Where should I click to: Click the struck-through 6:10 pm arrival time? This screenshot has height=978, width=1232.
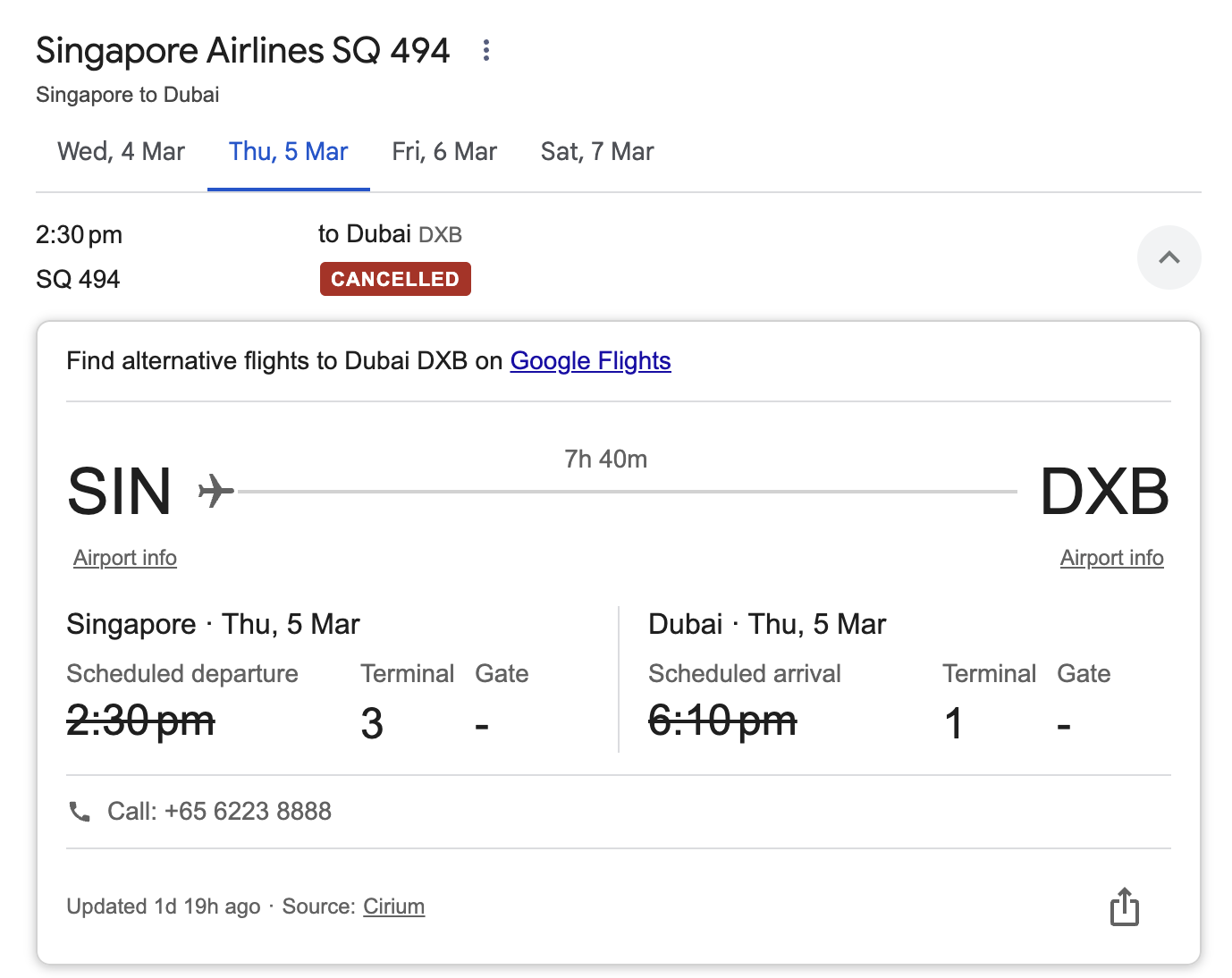[723, 721]
